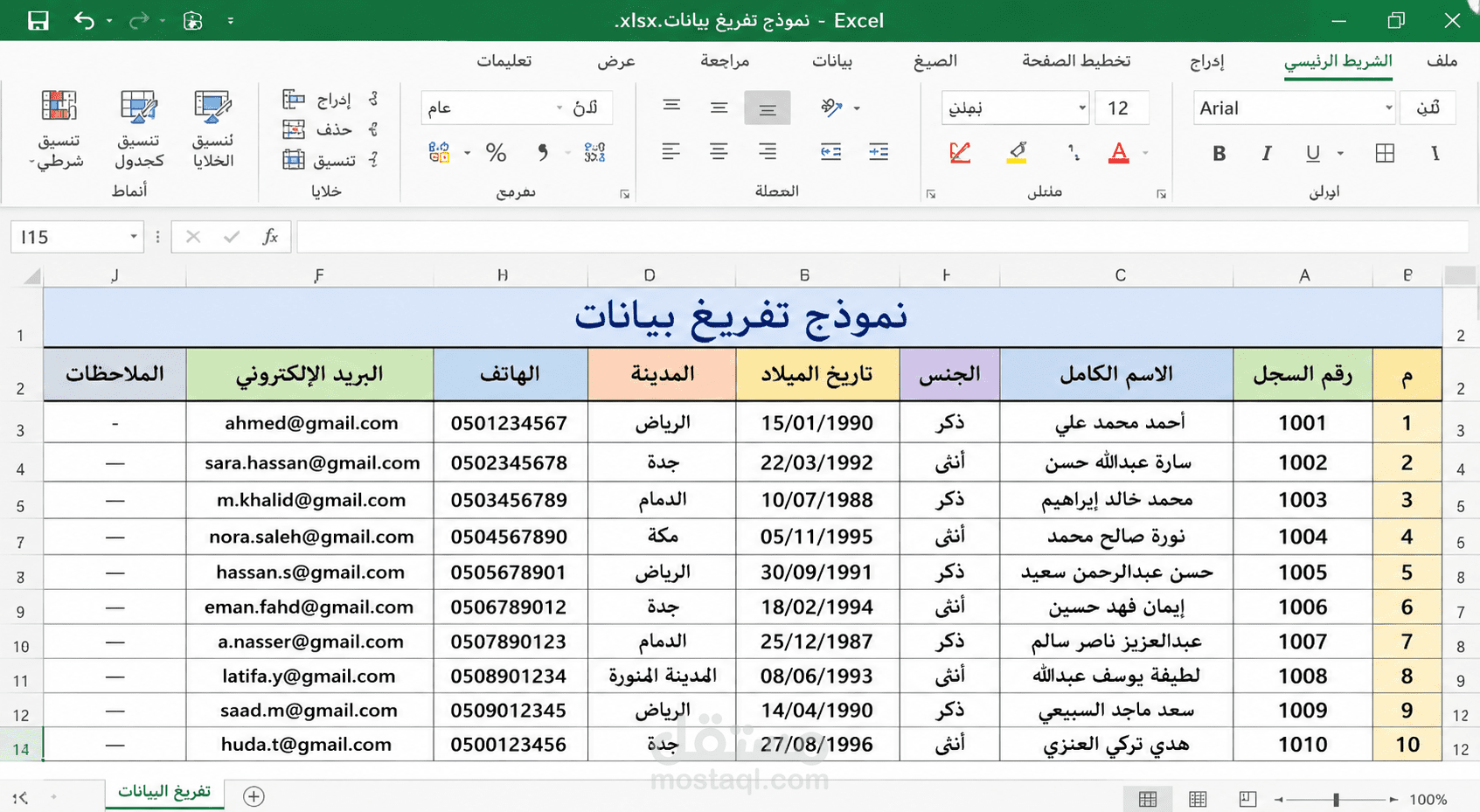Open the إدراج (Insert) ribbon tab
1480x812 pixels.
1206,61
